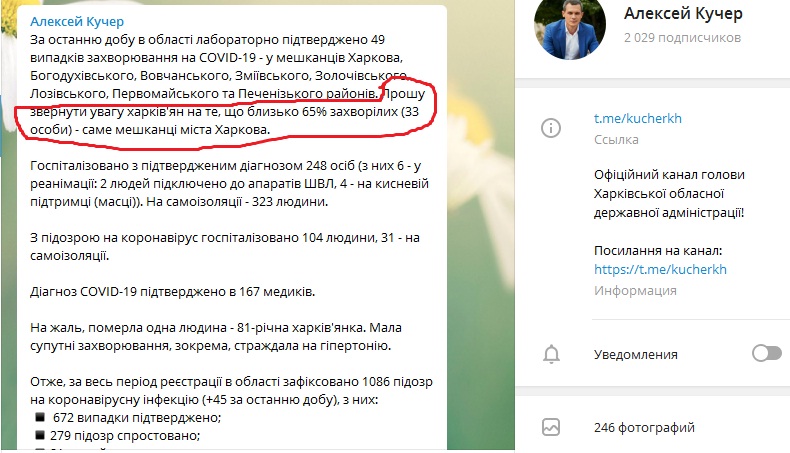Click the Информация caption label

pos(635,291)
